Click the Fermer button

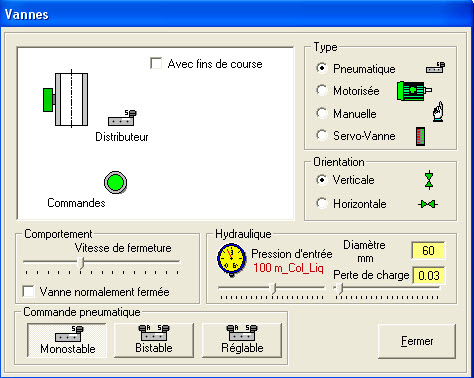coord(417,341)
